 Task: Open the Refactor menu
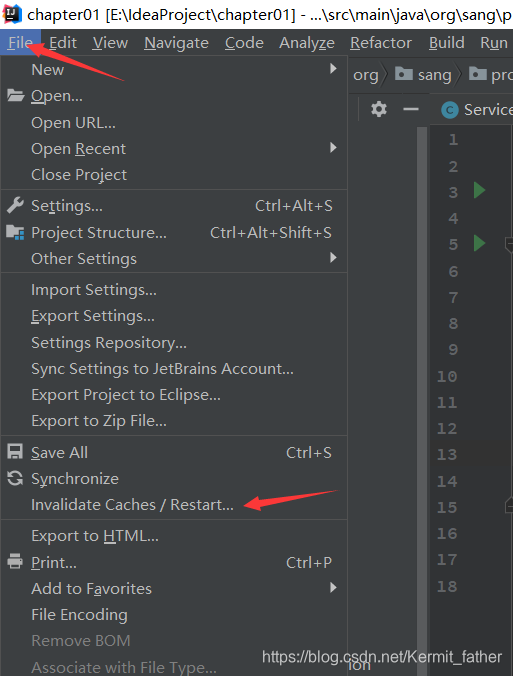tap(381, 43)
